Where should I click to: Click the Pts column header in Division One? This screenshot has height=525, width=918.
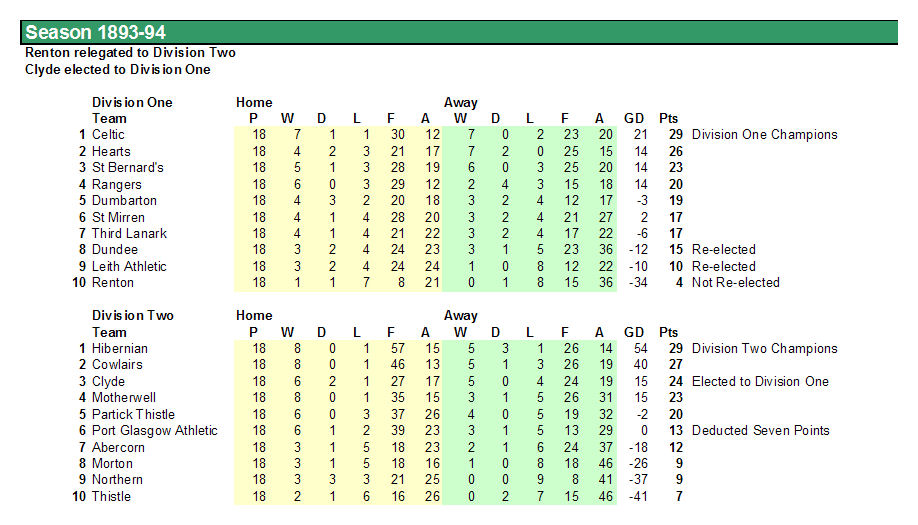tap(669, 118)
